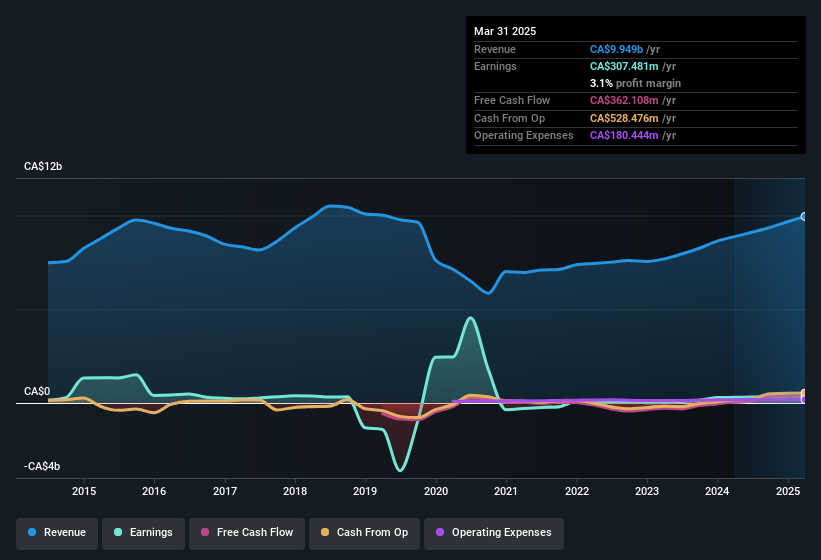Click the -CA$4b y-axis label
This screenshot has height=560, width=821.
pos(42,466)
